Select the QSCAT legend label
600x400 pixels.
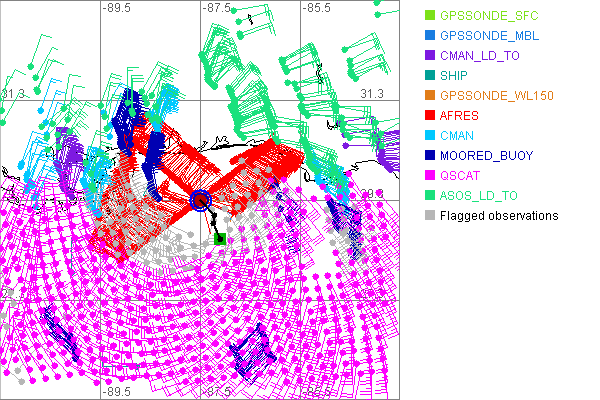pyautogui.click(x=465, y=175)
